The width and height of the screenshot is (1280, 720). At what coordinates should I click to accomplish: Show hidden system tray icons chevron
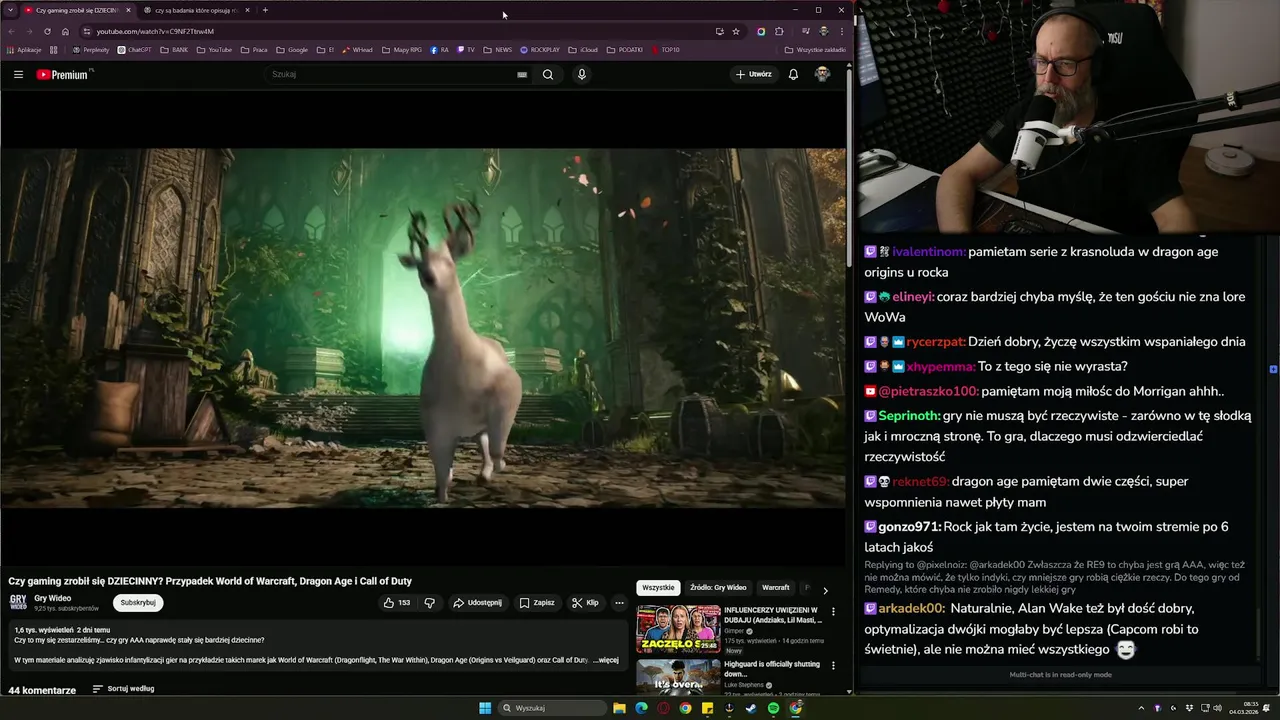[1141, 708]
